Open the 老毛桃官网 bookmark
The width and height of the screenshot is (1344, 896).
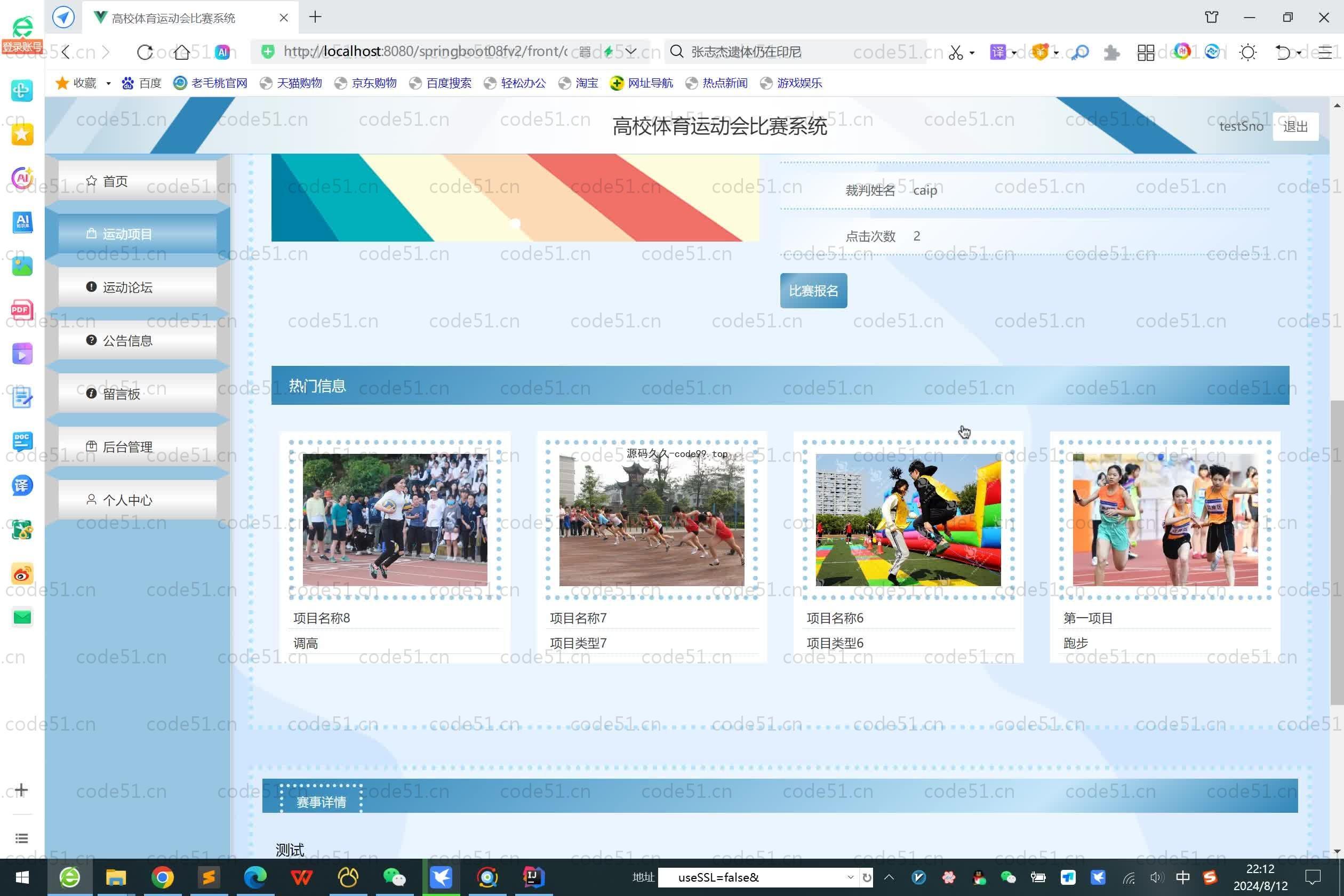[x=210, y=83]
